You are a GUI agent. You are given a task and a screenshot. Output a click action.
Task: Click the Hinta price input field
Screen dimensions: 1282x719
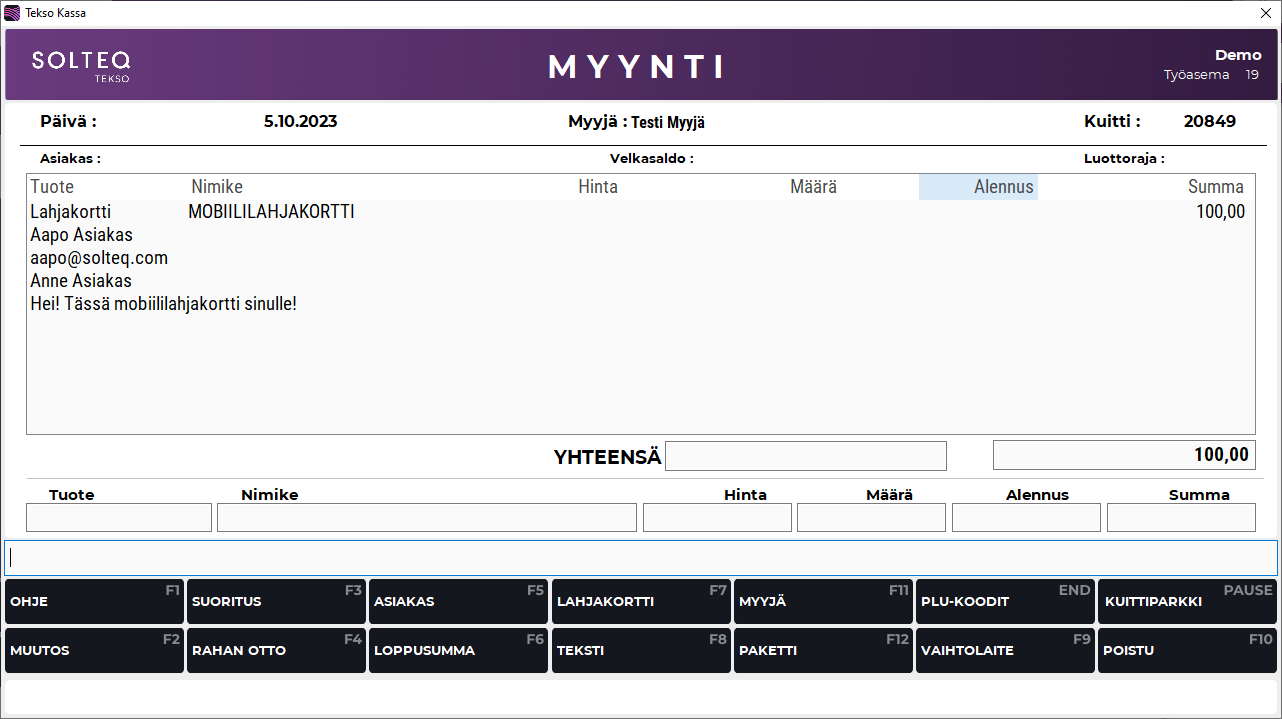pyautogui.click(x=717, y=517)
